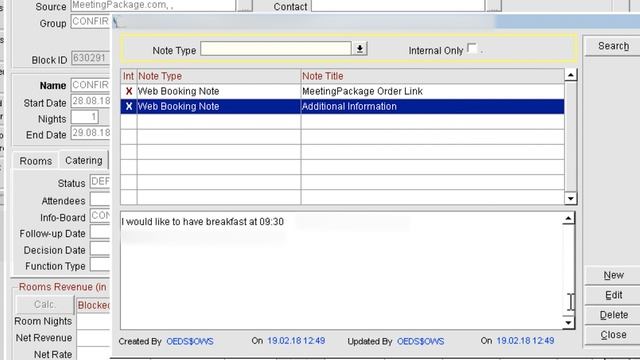Select the Additional Information note title
The width and height of the screenshot is (640, 360).
point(349,107)
